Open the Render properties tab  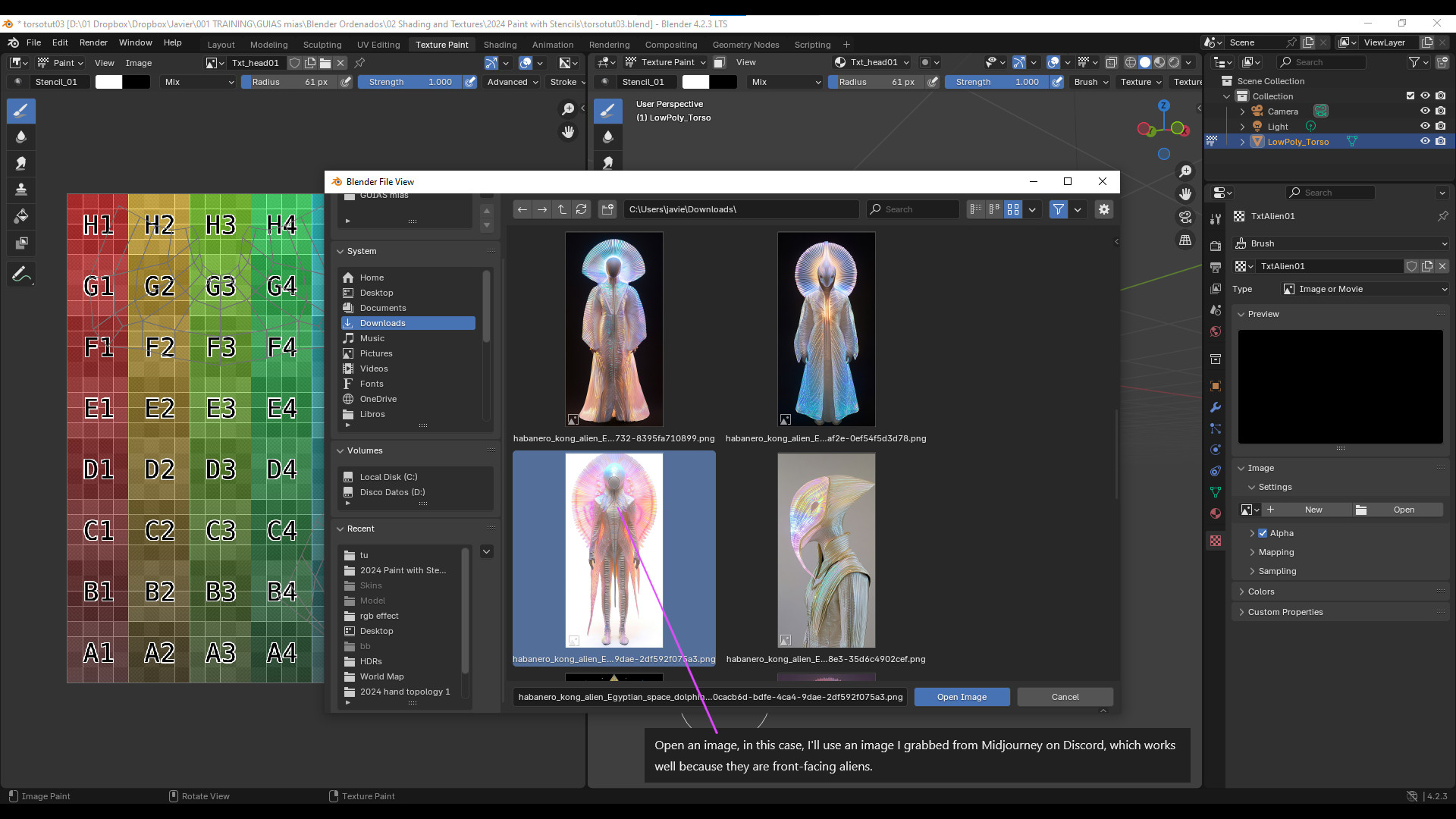(x=1216, y=246)
